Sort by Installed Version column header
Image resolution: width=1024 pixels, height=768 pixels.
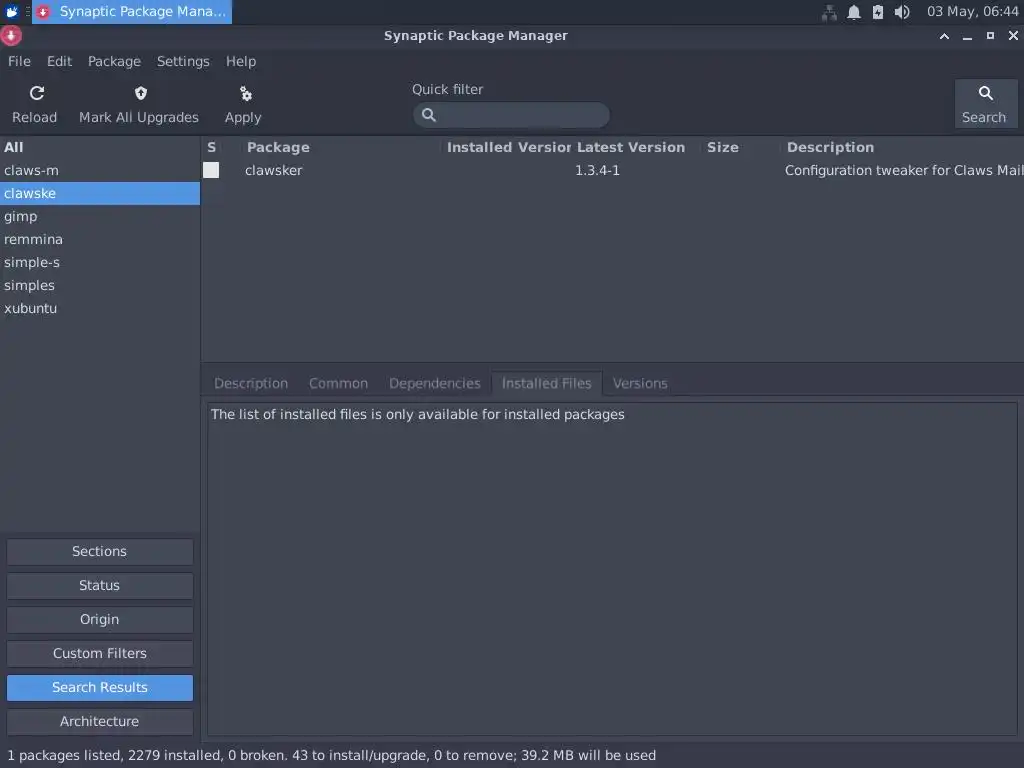(508, 148)
